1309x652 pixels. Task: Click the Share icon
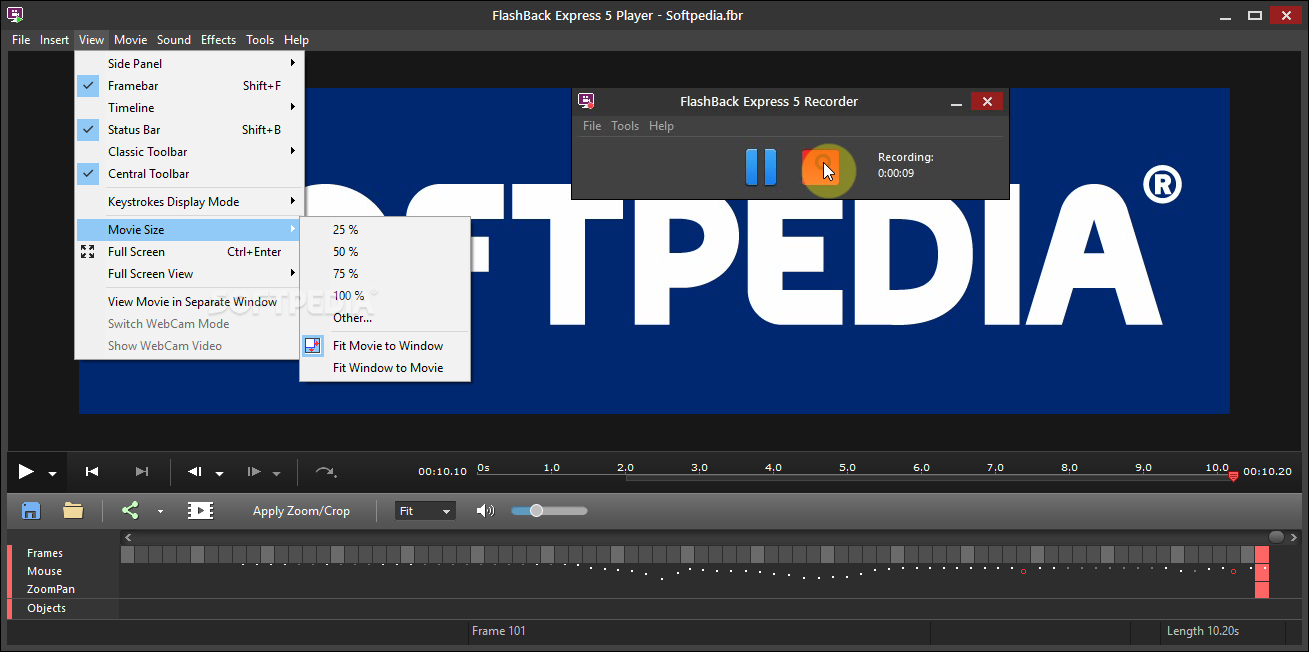[x=130, y=511]
